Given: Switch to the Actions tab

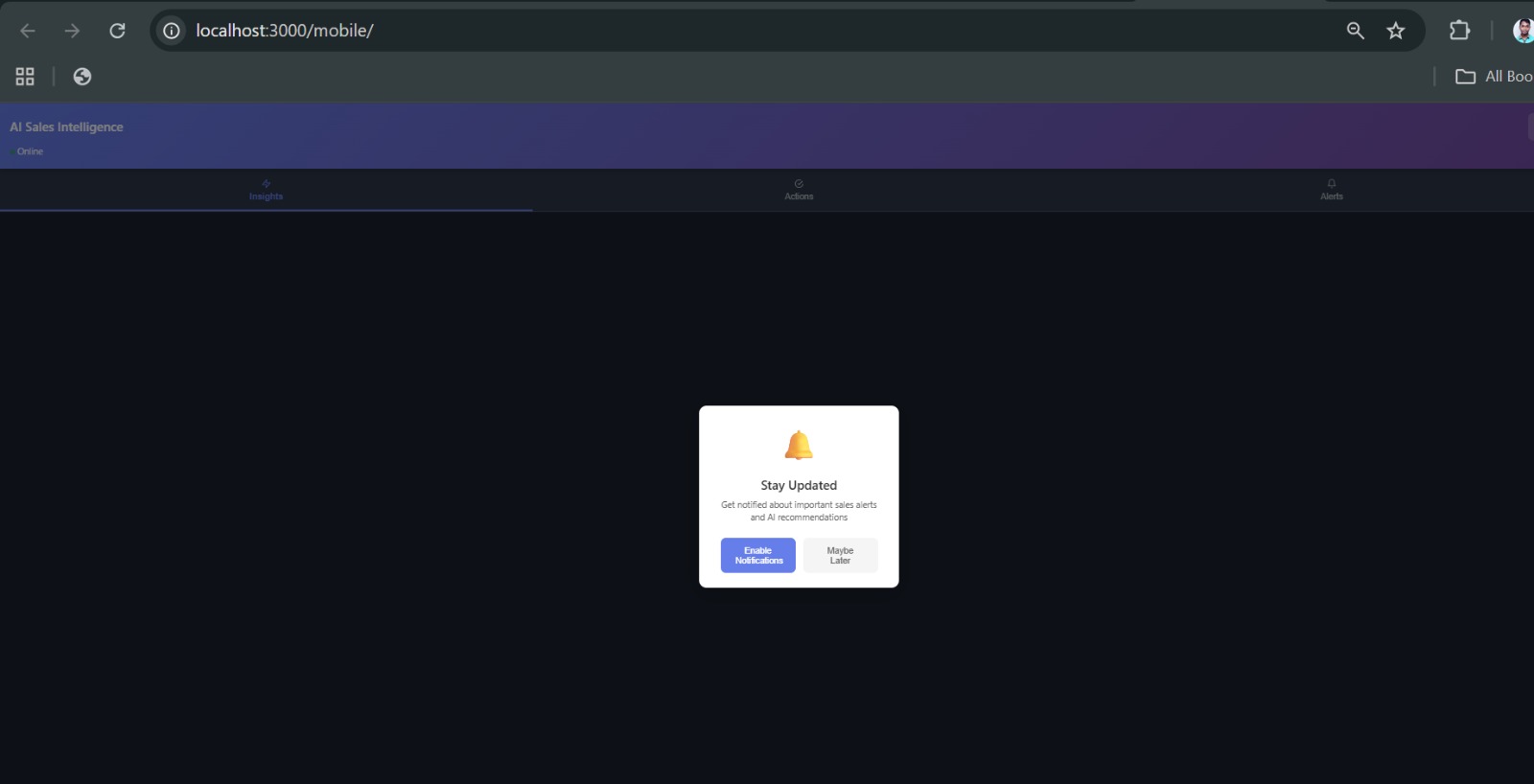Looking at the screenshot, I should pyautogui.click(x=799, y=190).
